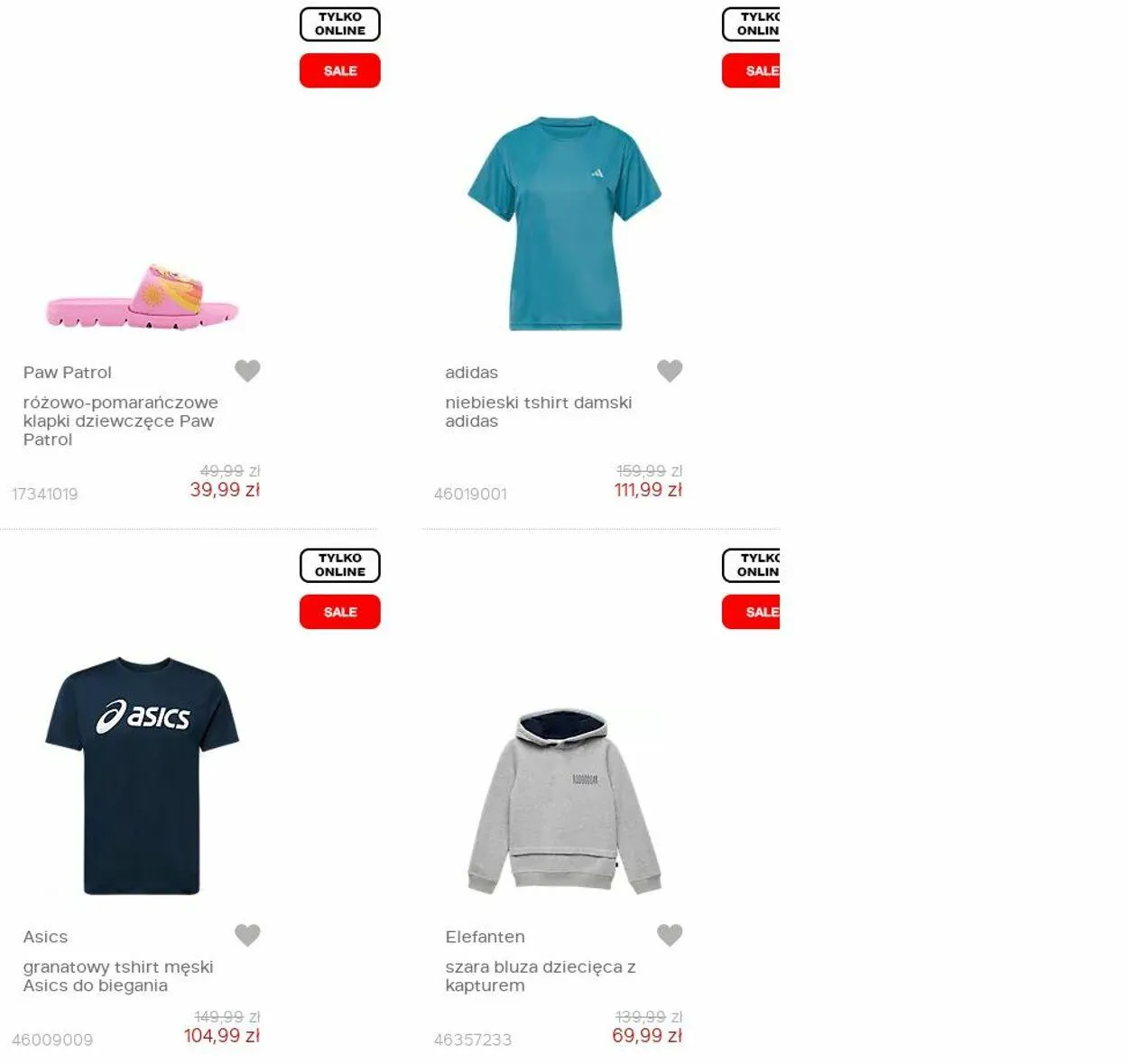
Task: Click TYLKO ONLINE badge above Paw Patrol item
Action: (340, 23)
